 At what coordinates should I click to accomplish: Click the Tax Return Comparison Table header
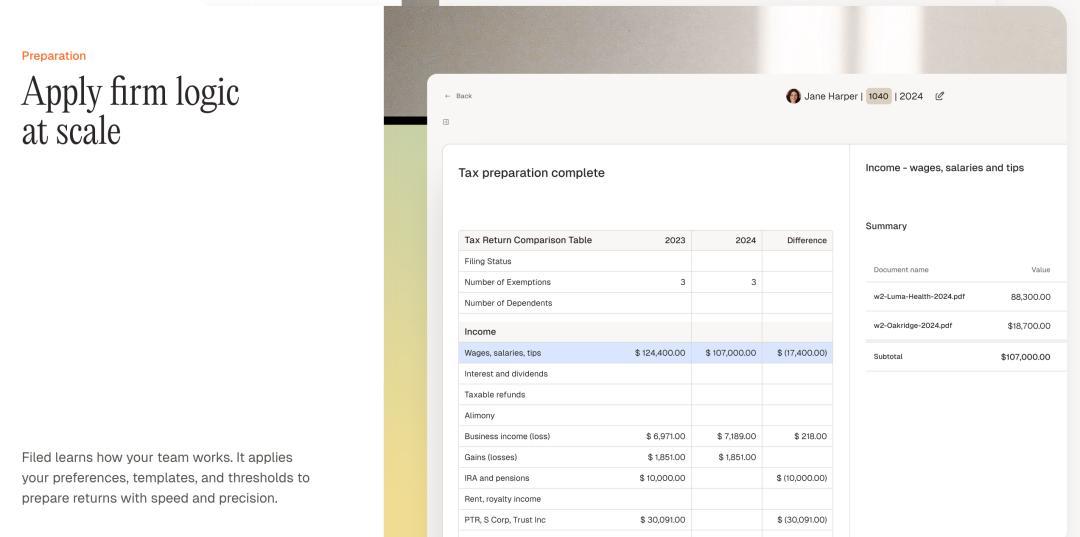click(x=528, y=240)
